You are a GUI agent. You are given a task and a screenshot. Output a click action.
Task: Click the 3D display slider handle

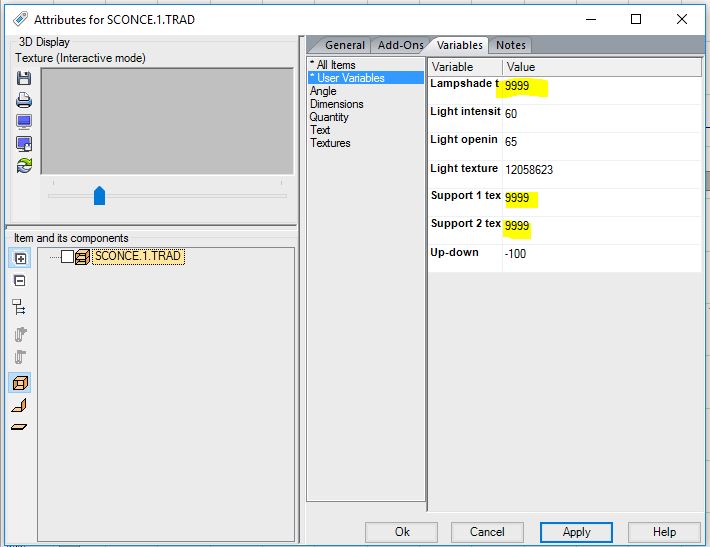point(99,195)
